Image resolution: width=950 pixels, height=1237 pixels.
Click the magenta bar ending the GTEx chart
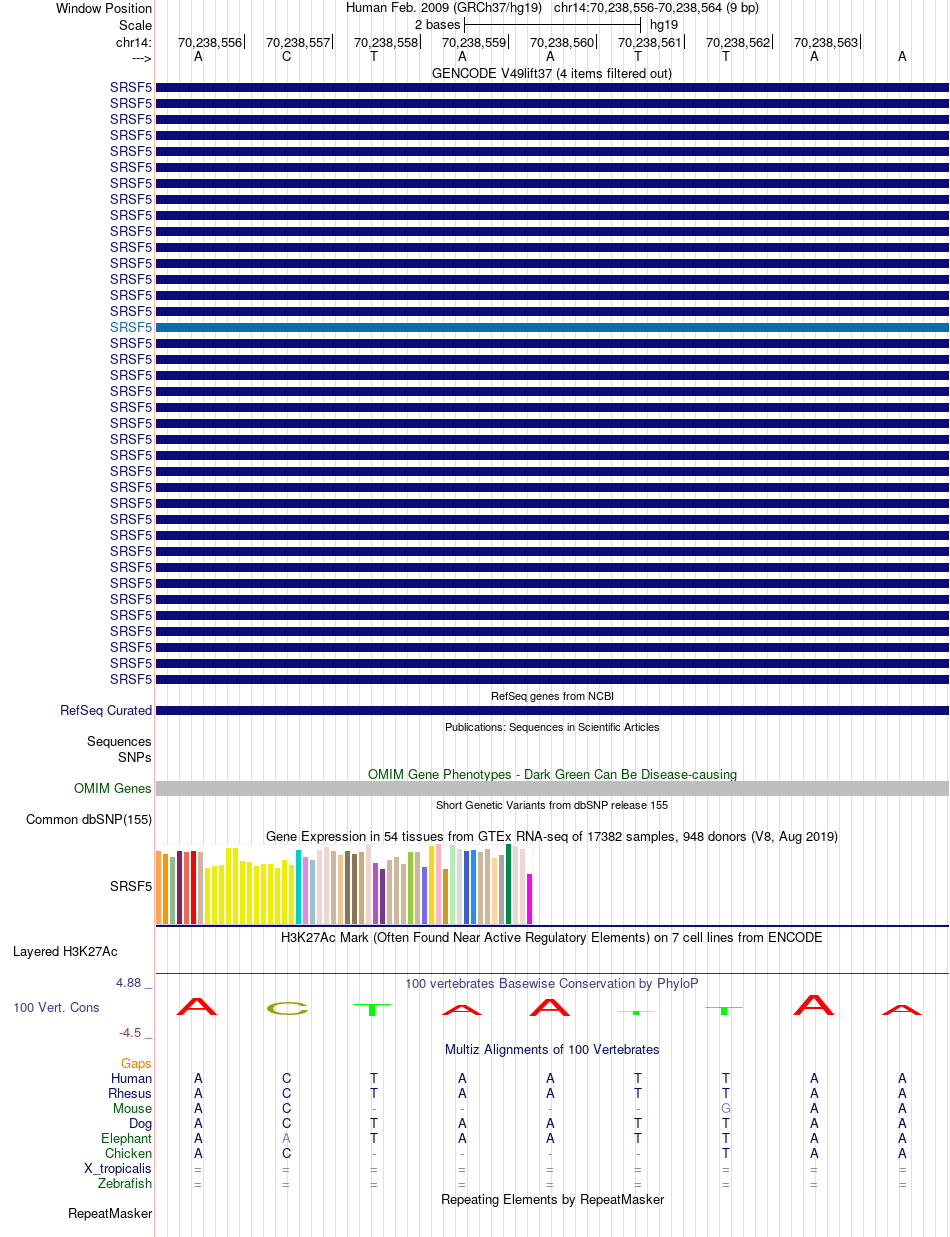pos(530,899)
